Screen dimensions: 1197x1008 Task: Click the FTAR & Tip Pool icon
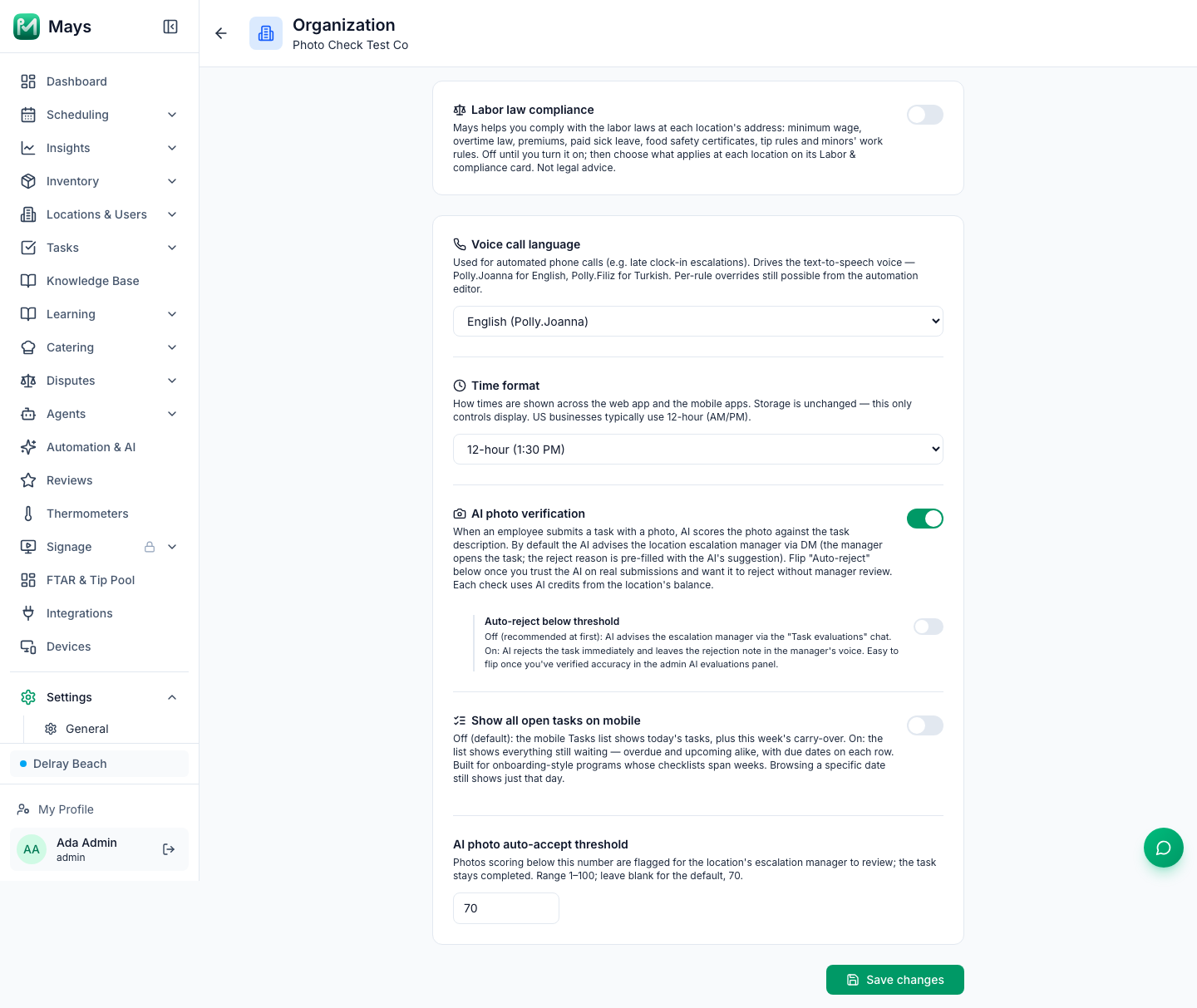(x=28, y=580)
